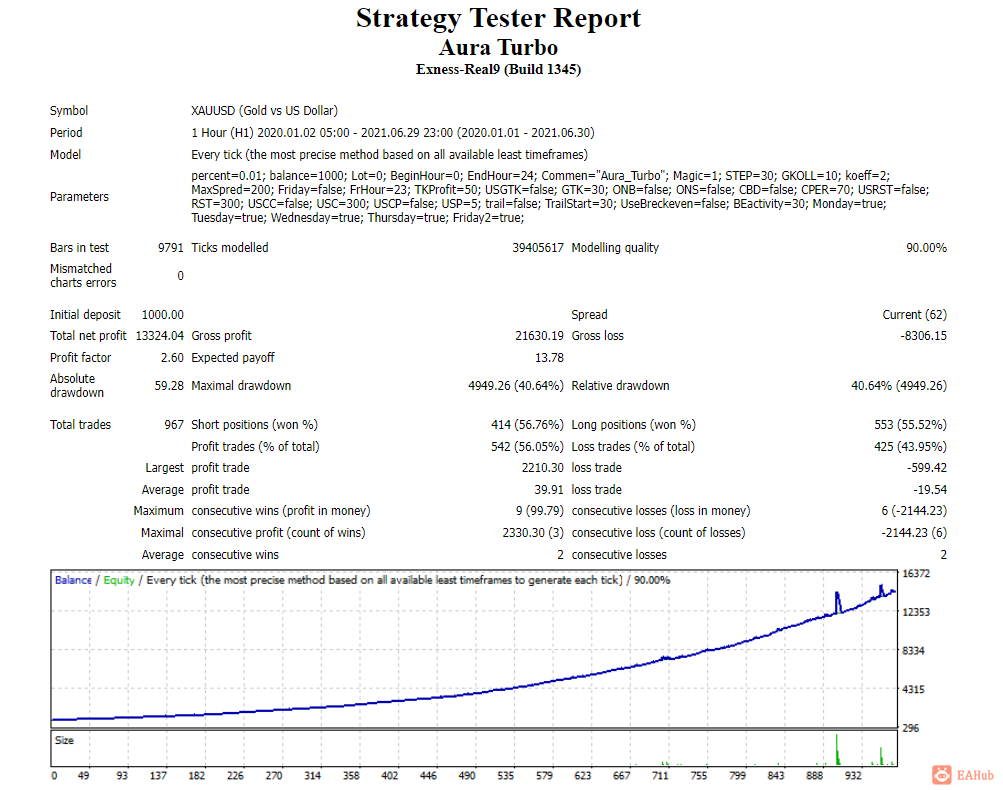Screen dimensions: 1003x790
Task: Select consecutive losses value 6 (-2144.23)
Action: coord(914,510)
